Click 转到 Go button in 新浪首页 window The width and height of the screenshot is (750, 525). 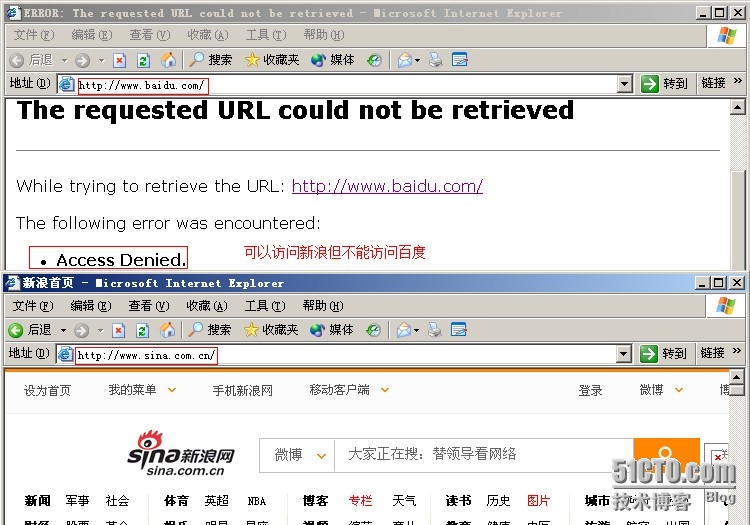(663, 354)
